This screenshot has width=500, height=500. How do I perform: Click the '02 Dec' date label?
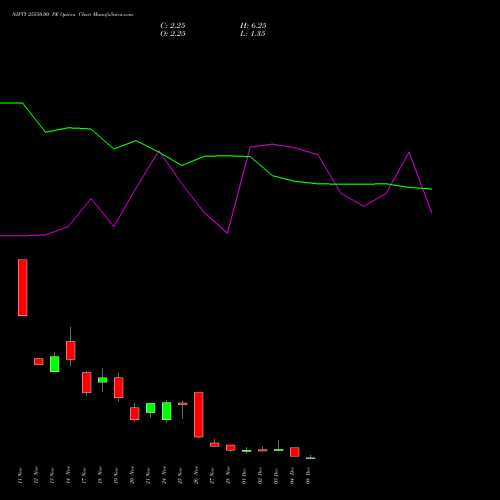tap(260, 476)
